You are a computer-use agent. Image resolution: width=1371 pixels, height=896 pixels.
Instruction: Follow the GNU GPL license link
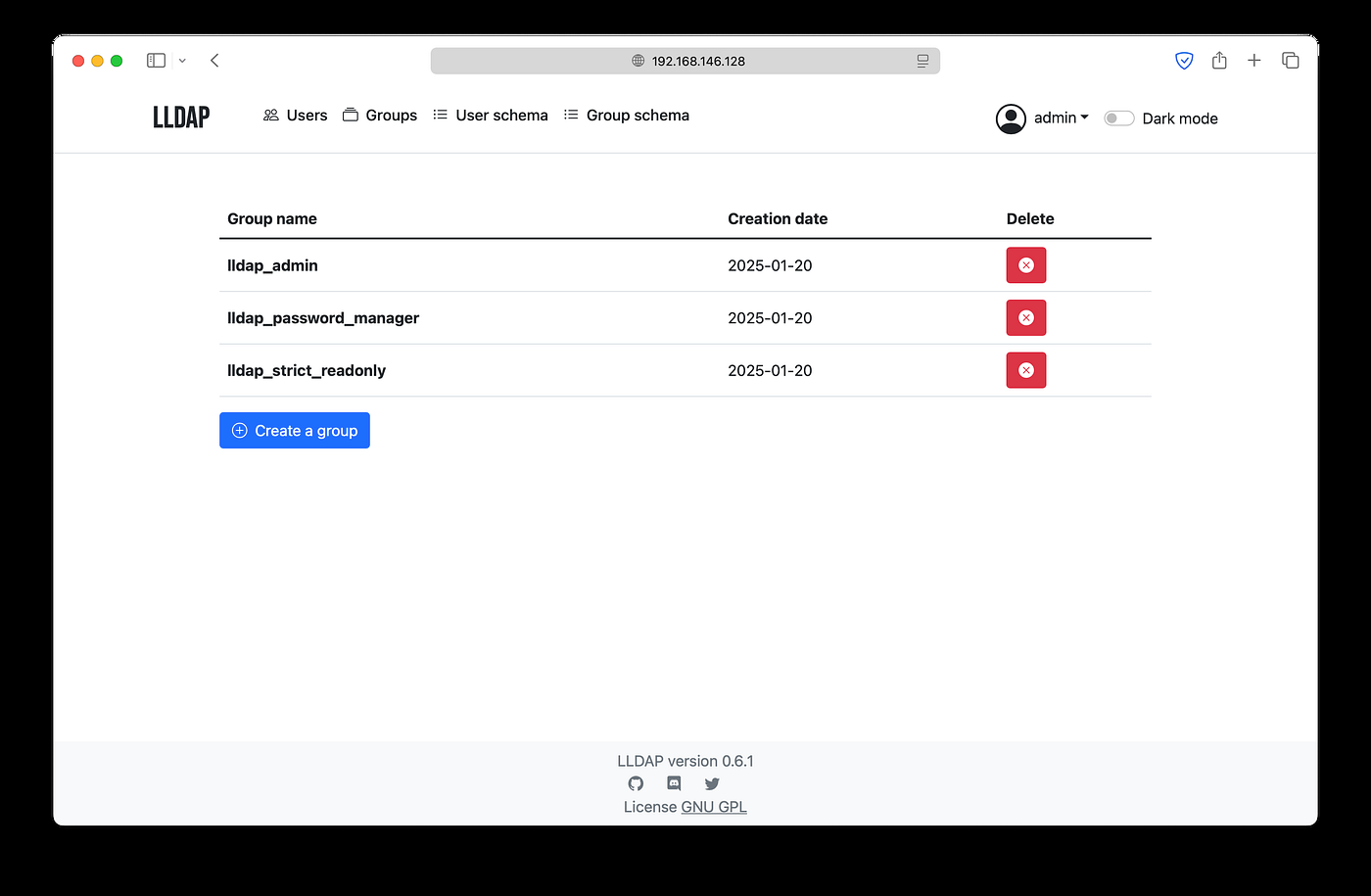[x=714, y=807]
